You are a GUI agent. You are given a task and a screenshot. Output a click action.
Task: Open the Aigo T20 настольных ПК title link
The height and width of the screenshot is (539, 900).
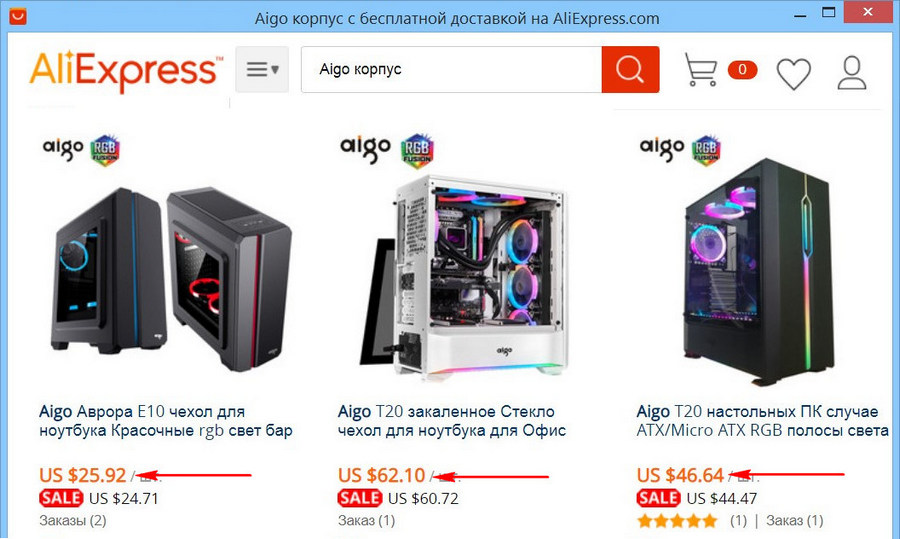(763, 421)
